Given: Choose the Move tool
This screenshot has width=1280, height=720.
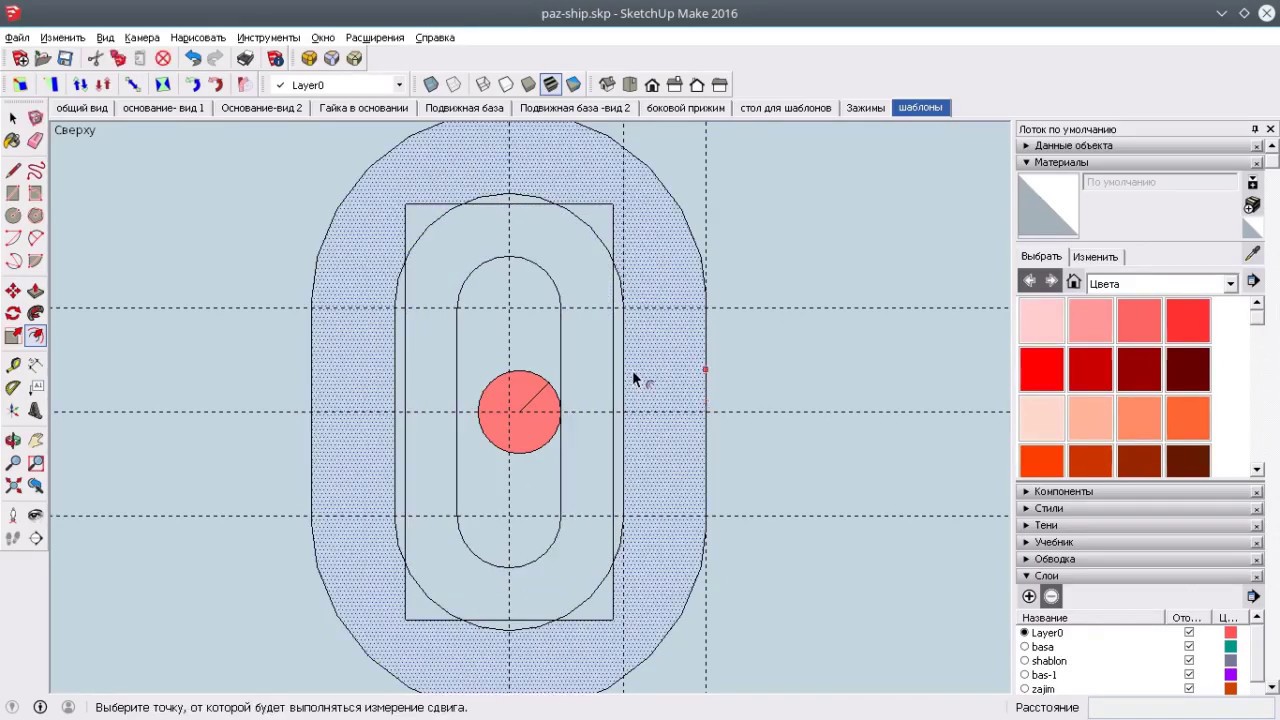Looking at the screenshot, I should (x=13, y=291).
